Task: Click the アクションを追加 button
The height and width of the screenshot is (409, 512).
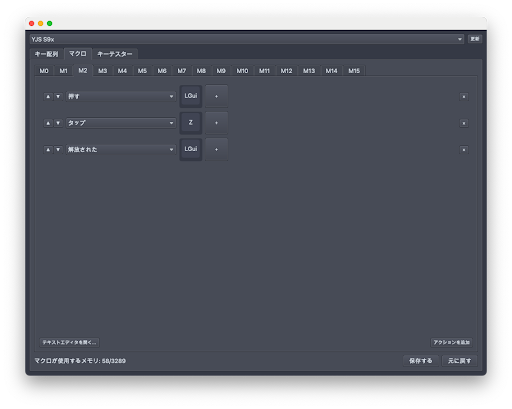Action: (451, 342)
